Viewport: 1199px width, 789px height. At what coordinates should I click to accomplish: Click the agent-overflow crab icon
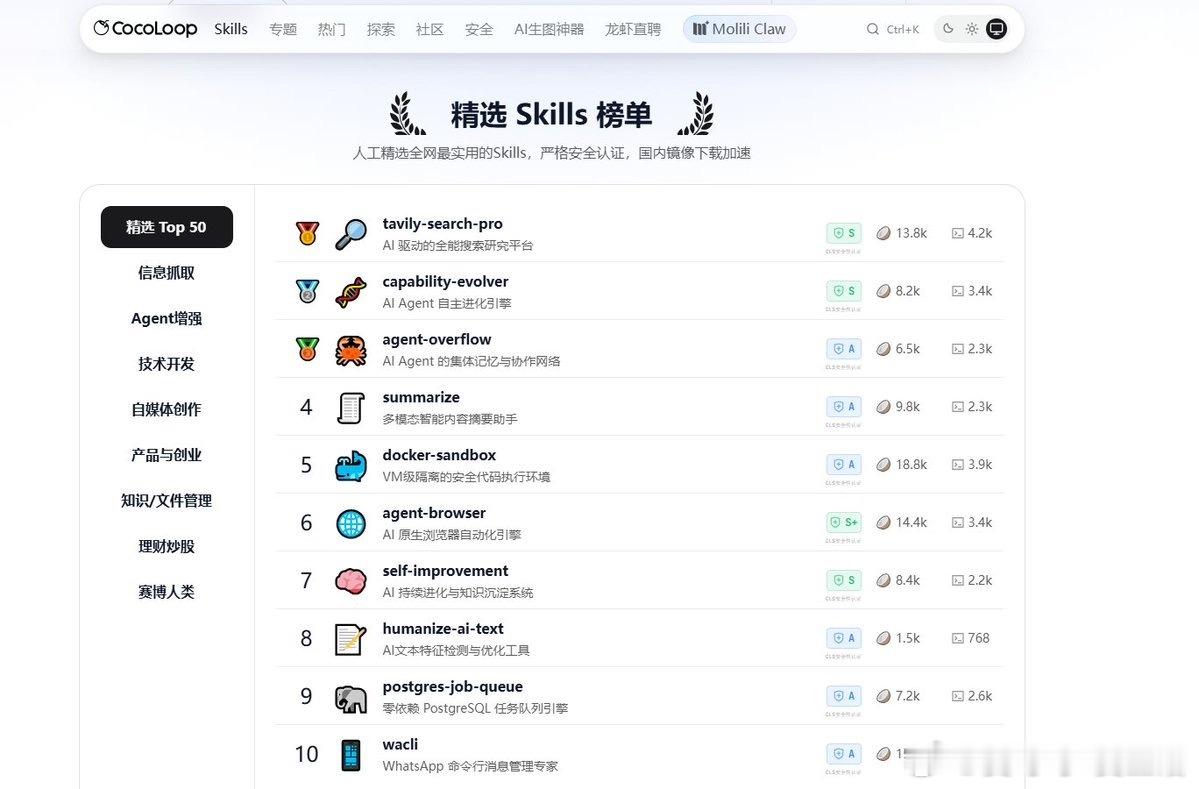(351, 350)
